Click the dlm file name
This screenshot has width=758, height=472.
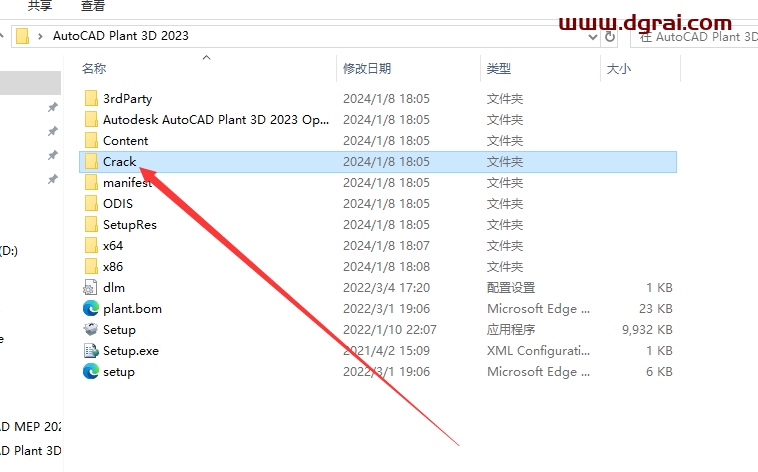(114, 288)
